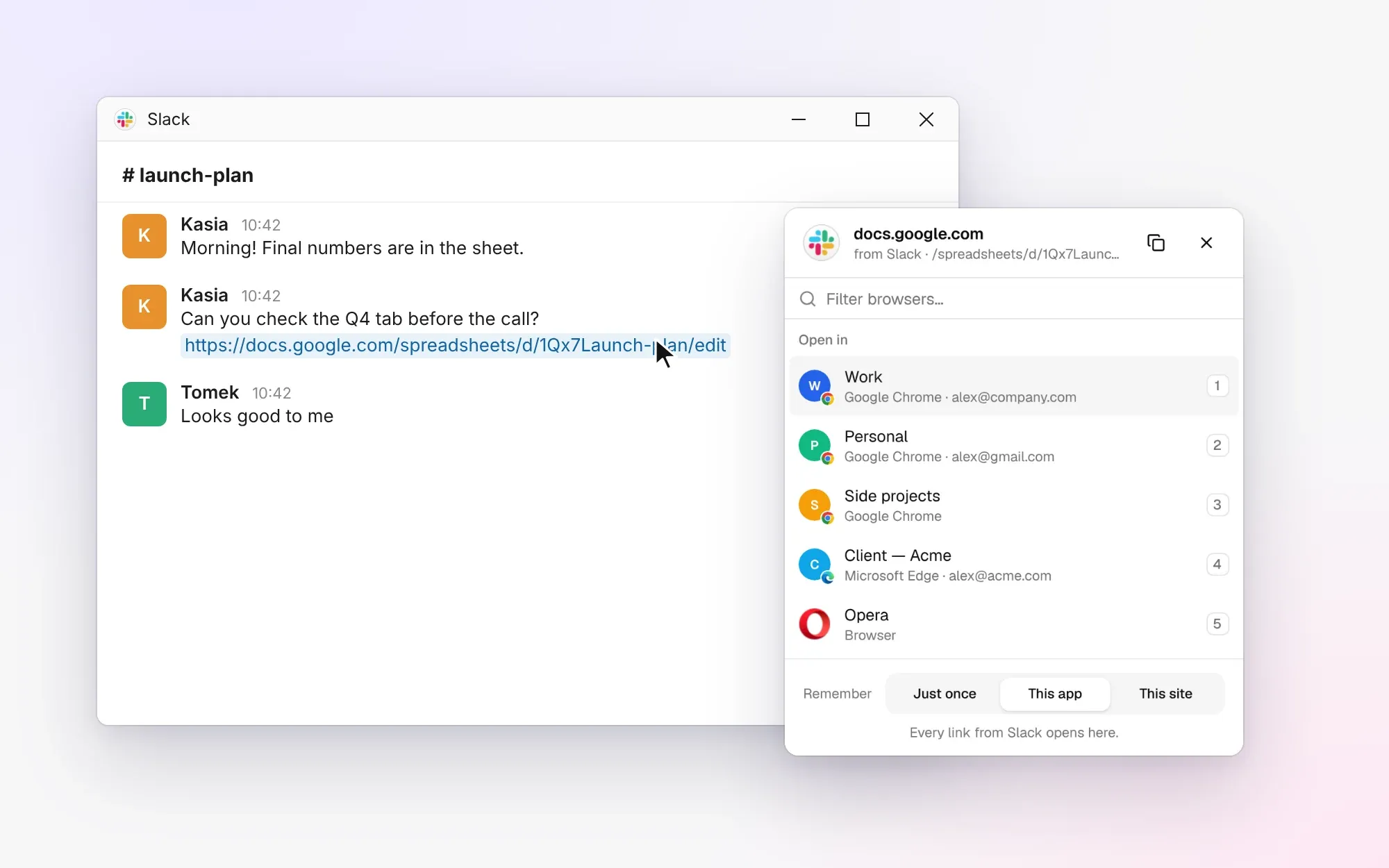Screen dimensions: 1389x868
Task: Open link in Personal Chrome profile
Action: point(1014,446)
